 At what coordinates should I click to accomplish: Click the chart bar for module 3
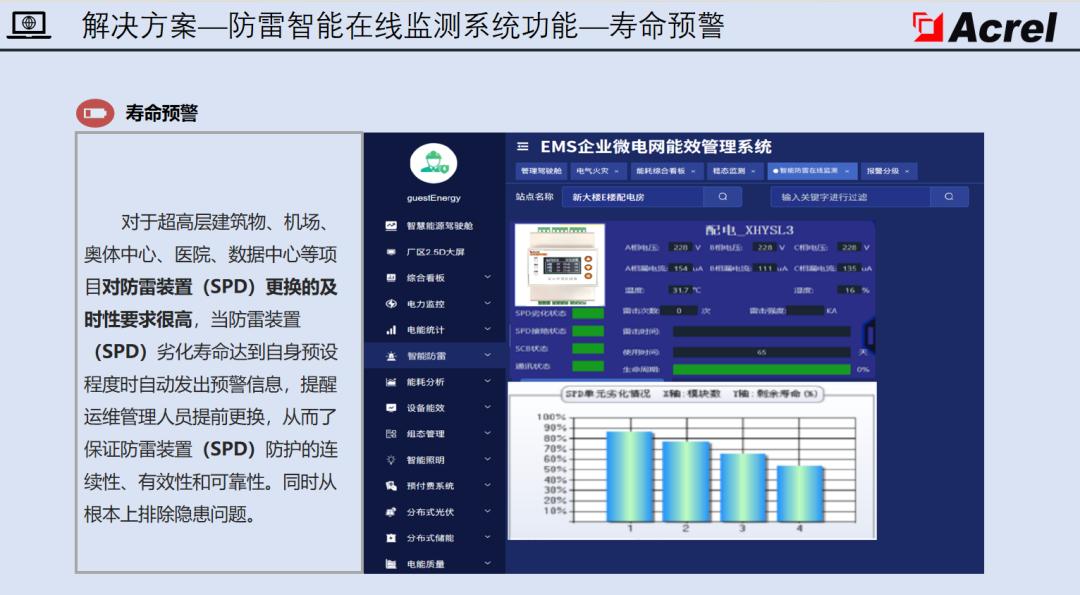tap(742, 488)
